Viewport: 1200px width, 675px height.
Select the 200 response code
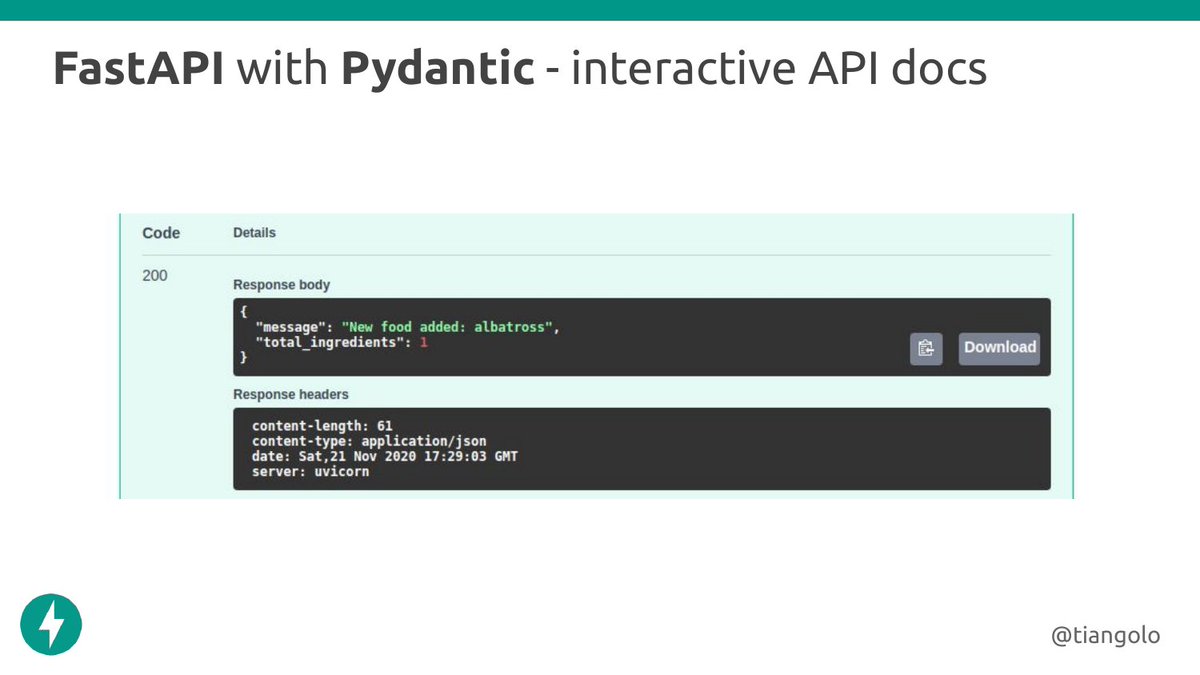tap(155, 275)
